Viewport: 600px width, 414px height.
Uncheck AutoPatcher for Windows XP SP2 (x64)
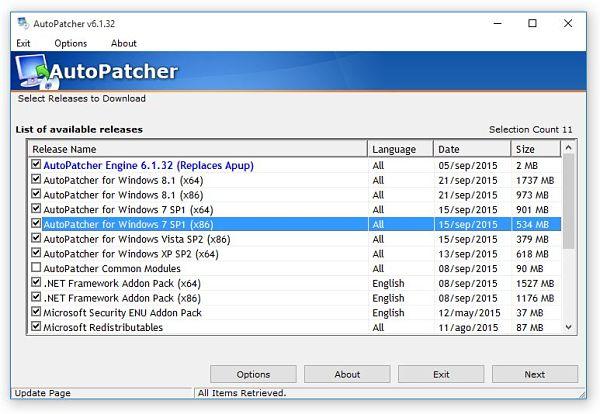pos(36,253)
